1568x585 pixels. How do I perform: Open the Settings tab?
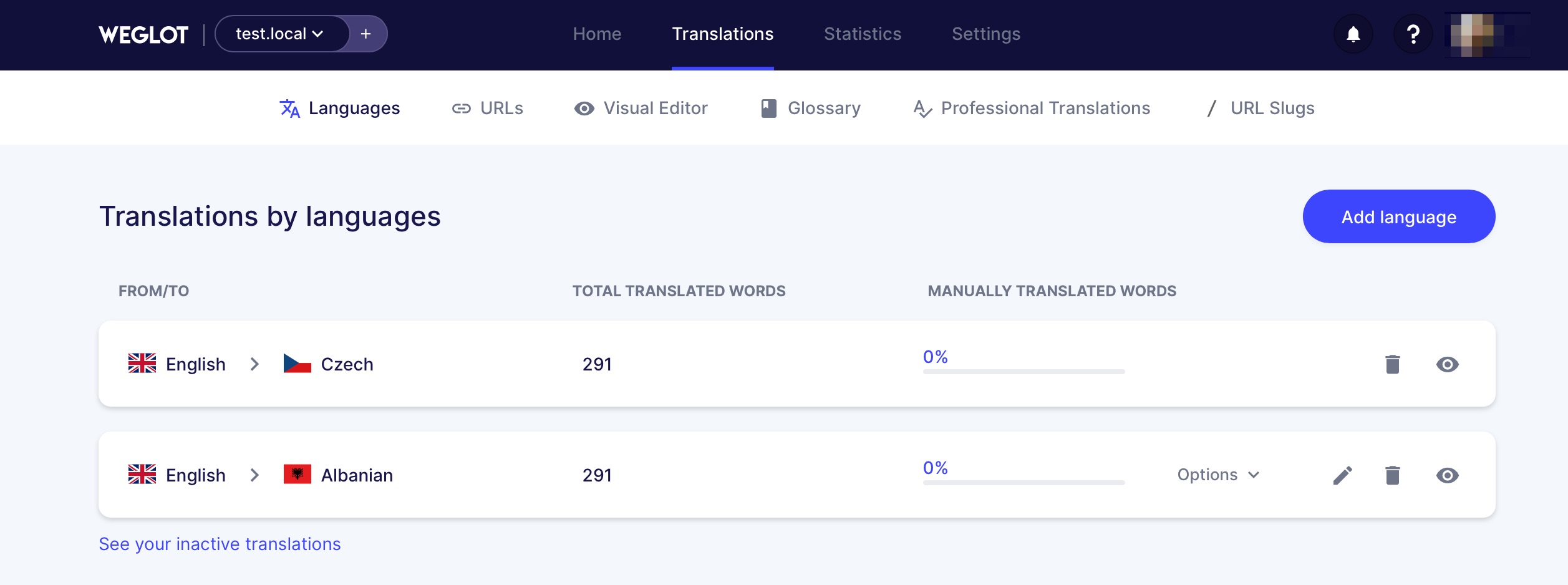pos(985,34)
